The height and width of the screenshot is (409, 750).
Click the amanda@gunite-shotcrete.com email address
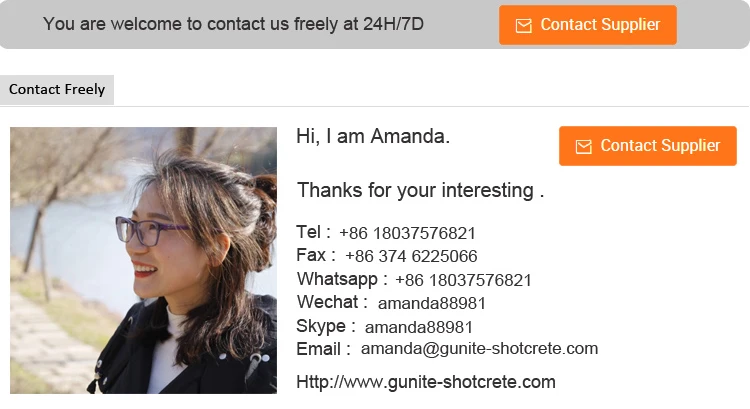pyautogui.click(x=479, y=349)
